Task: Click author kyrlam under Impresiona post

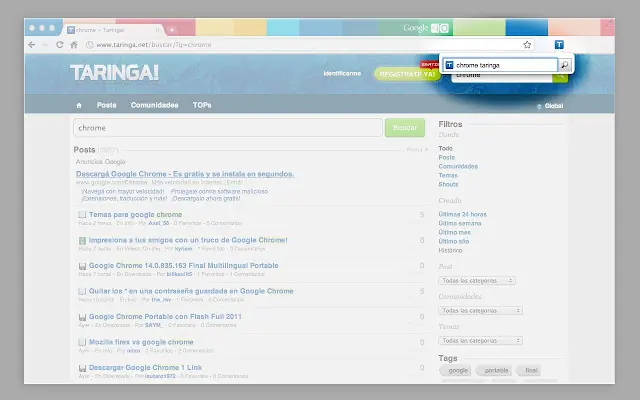Action: [183, 249]
